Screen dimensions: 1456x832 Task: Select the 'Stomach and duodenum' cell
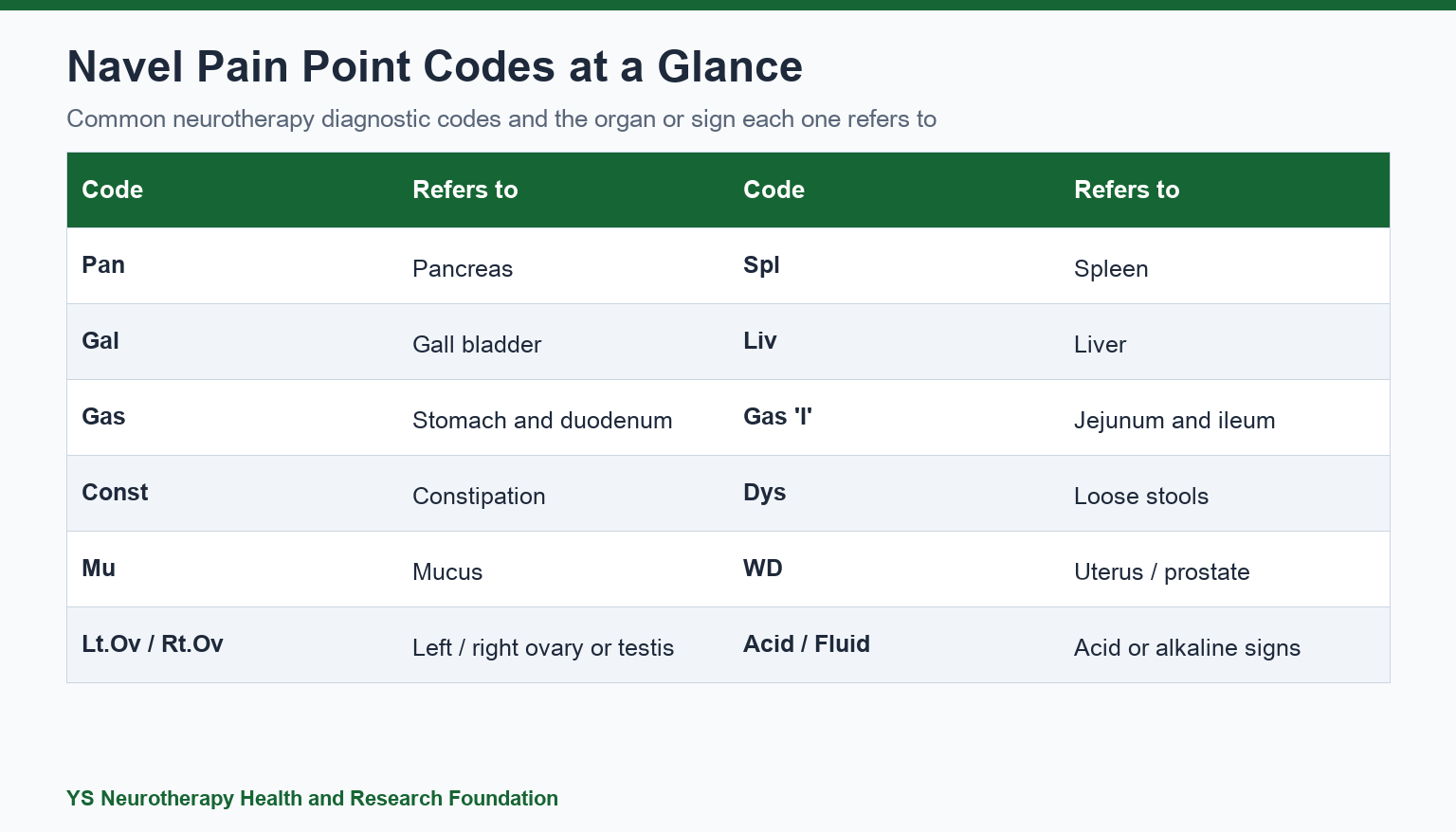(x=563, y=417)
